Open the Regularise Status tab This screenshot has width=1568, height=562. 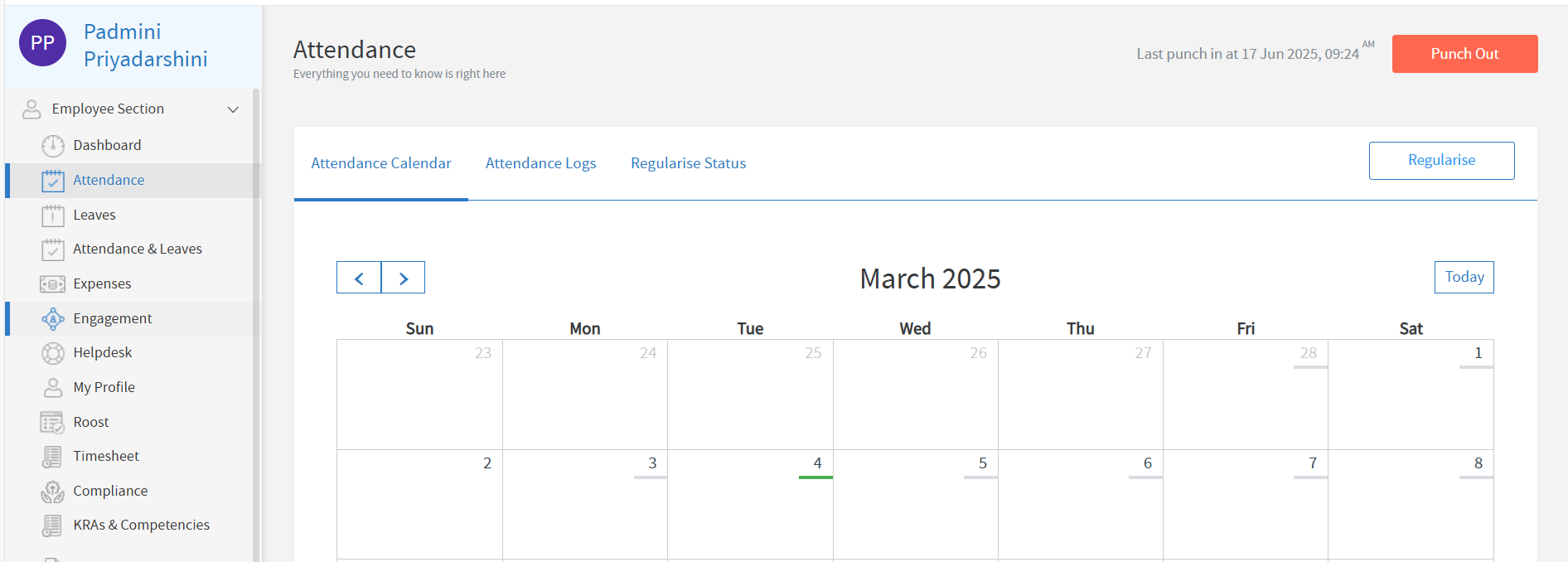click(x=688, y=163)
